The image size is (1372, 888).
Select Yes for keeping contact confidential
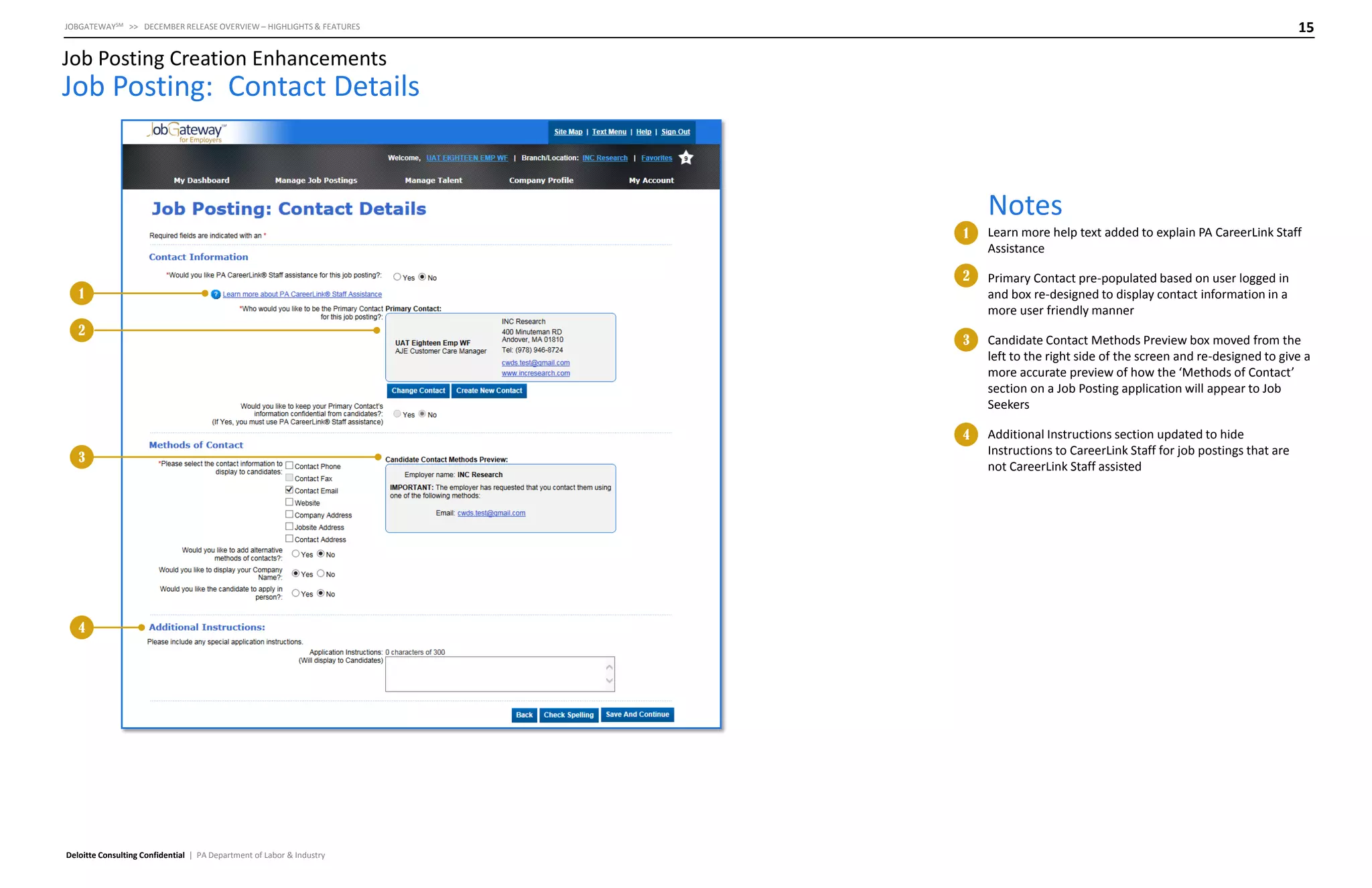pyautogui.click(x=397, y=414)
